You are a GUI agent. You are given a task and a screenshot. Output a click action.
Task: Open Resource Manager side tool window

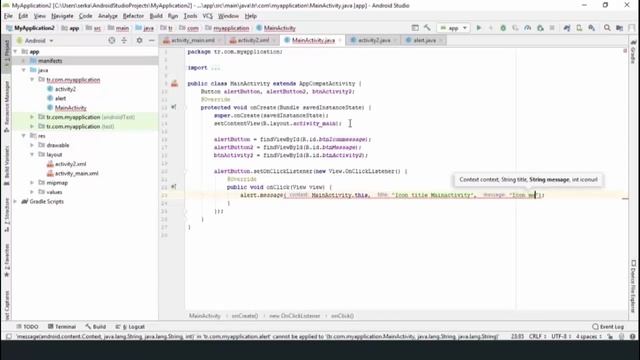7,106
